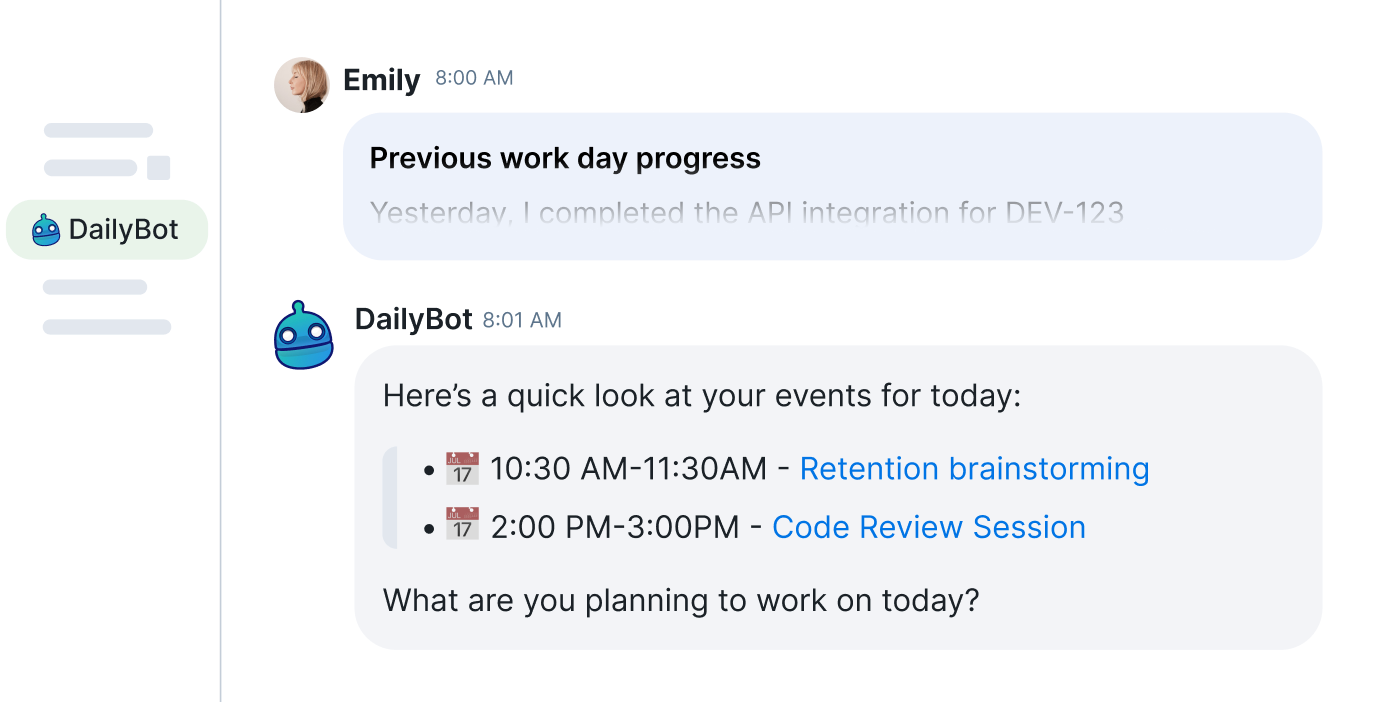Click the DailyBot sender name in chat
Screen dimensions: 1374x702
coord(413,319)
